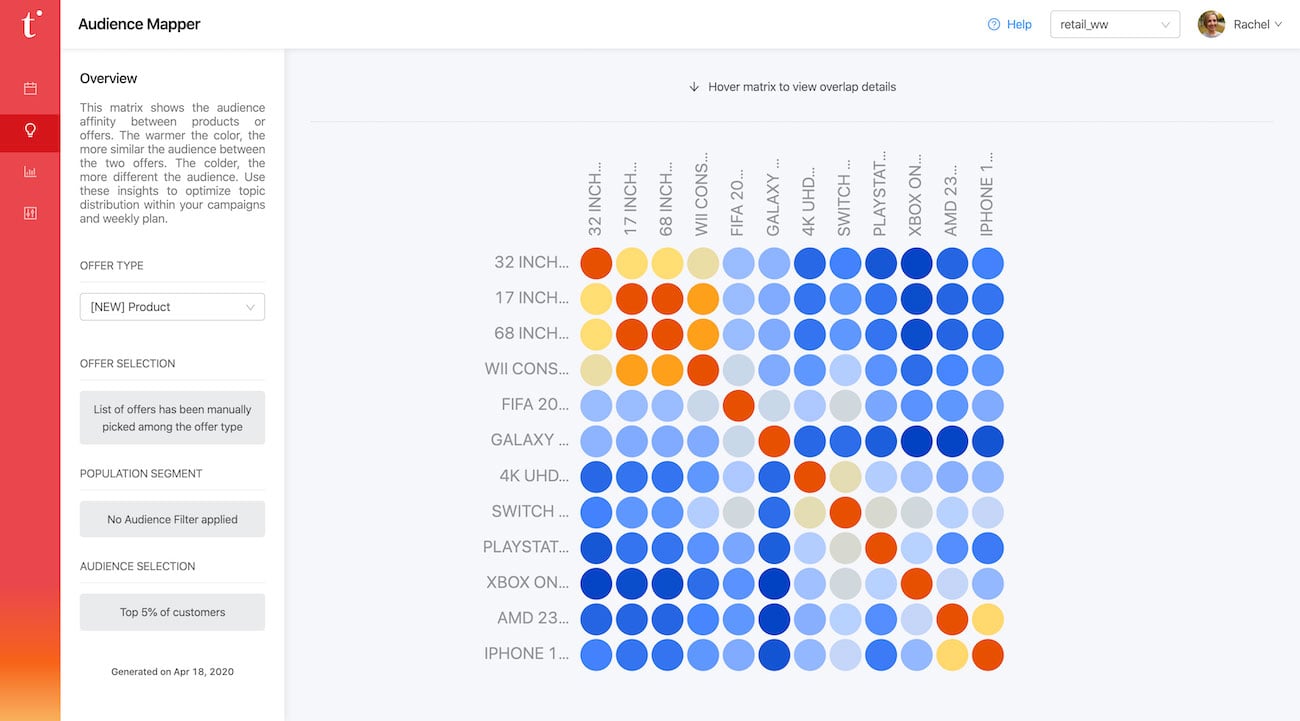Open the calendar icon in sidebar
The image size is (1300, 721).
[30, 89]
